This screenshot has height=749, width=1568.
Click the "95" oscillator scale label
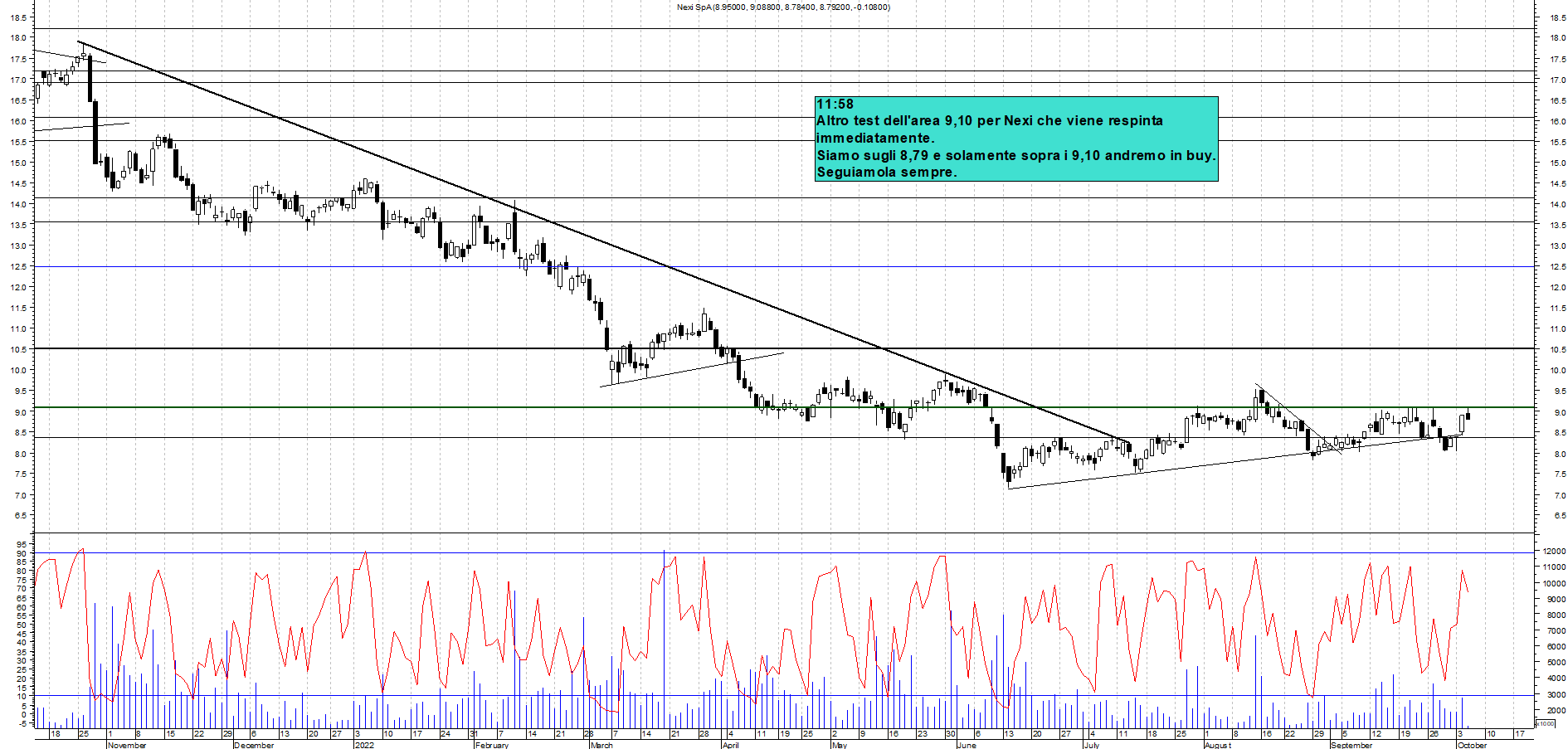pos(21,544)
